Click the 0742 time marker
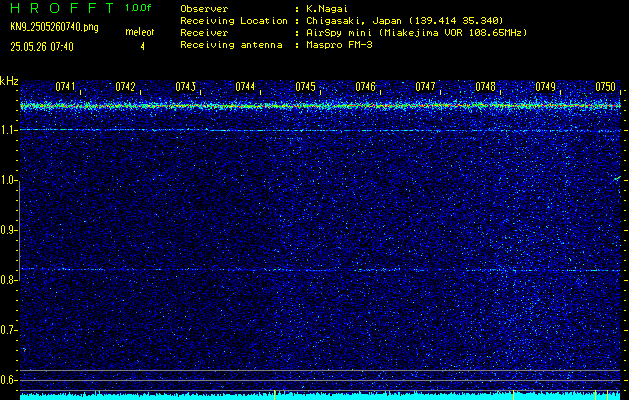Image resolution: width=629 pixels, height=400 pixels. tap(125, 86)
